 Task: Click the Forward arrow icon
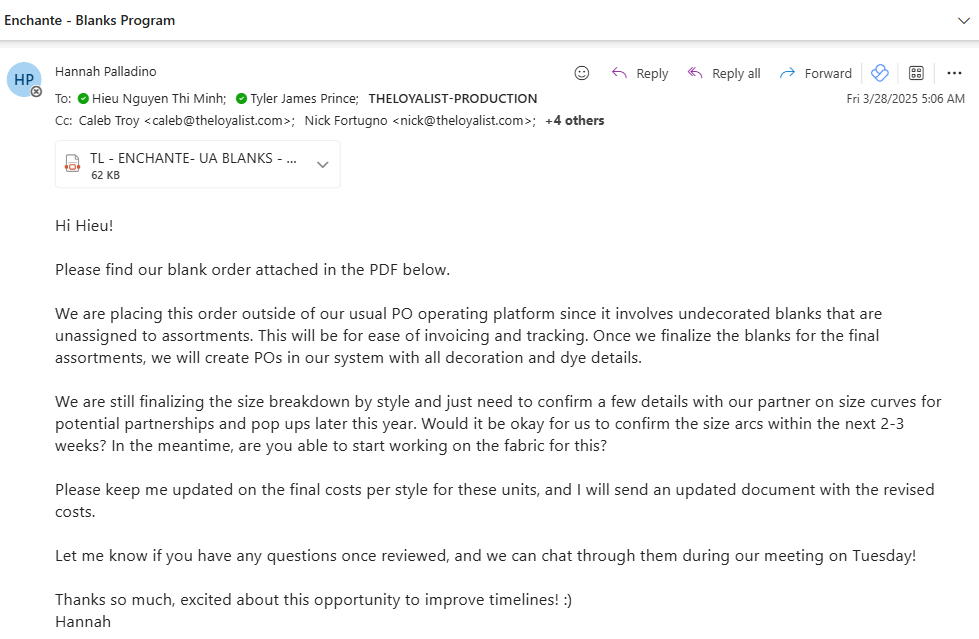click(787, 73)
